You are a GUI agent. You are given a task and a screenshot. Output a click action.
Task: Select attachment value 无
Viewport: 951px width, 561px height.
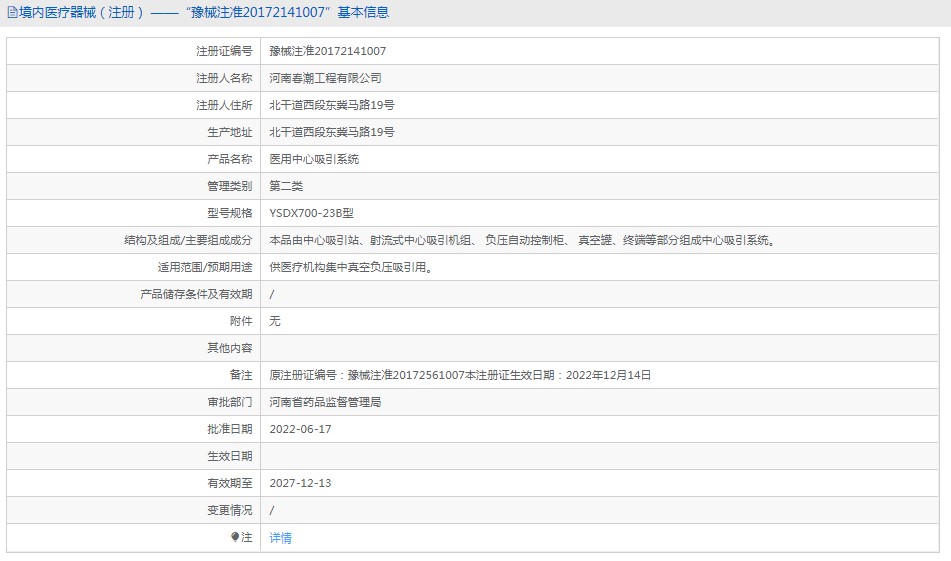coord(275,321)
